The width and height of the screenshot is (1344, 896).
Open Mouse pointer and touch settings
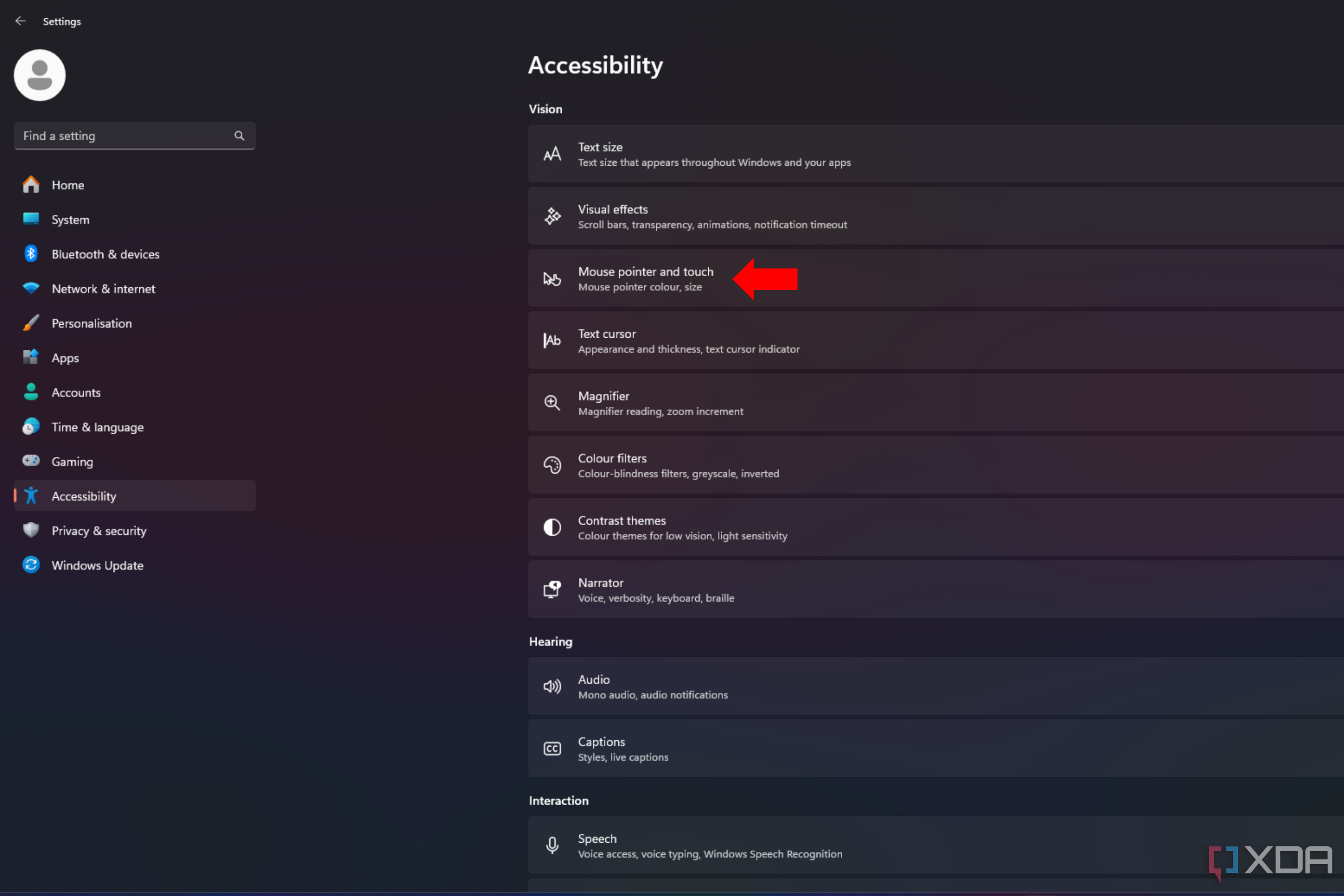pyautogui.click(x=645, y=278)
